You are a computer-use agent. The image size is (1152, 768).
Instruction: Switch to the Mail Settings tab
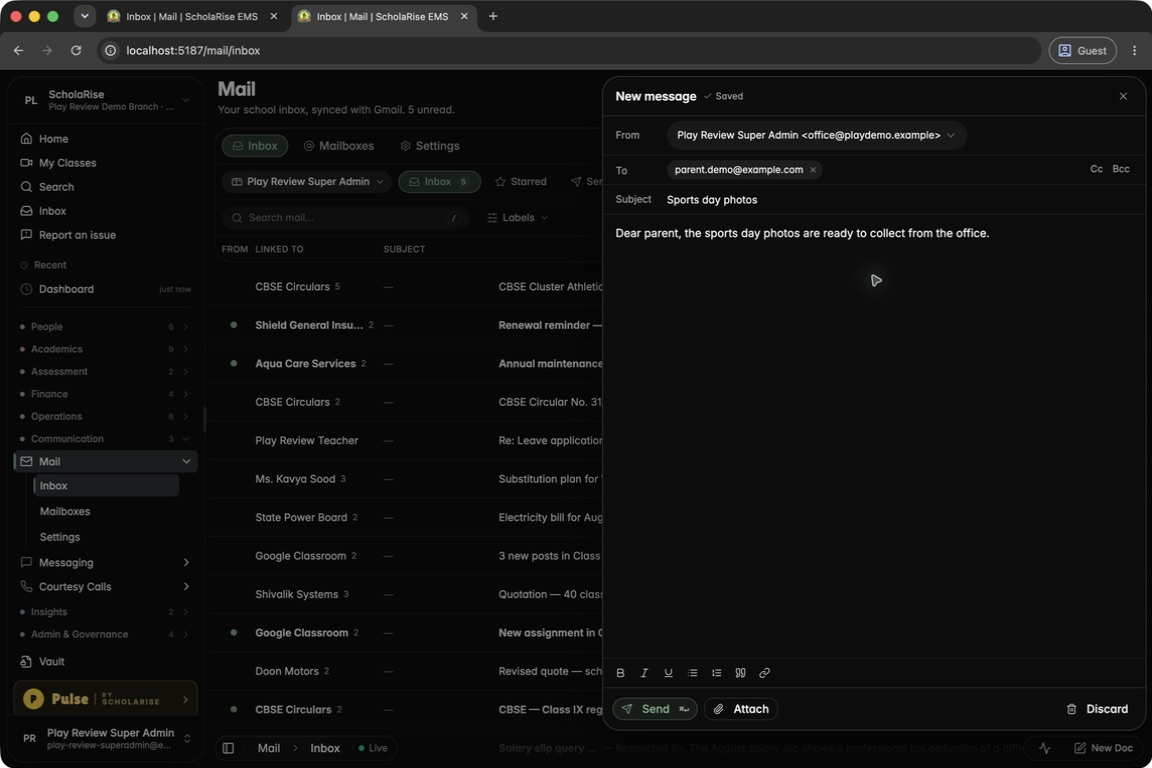(x=430, y=146)
